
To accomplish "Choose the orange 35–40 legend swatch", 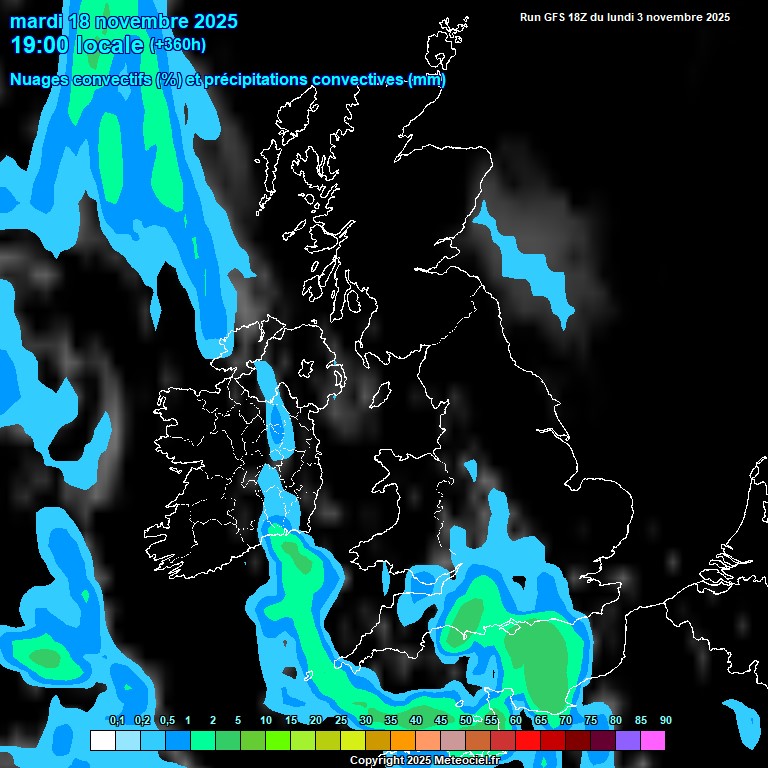I will click(403, 741).
